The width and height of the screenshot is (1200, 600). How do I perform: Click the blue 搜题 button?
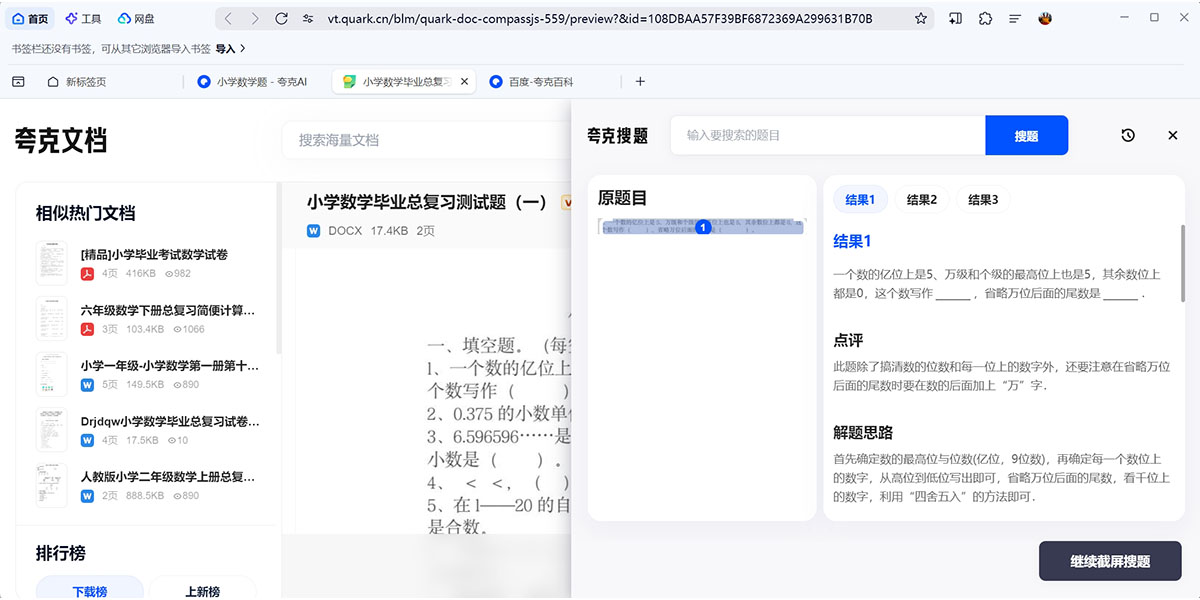pos(1027,135)
